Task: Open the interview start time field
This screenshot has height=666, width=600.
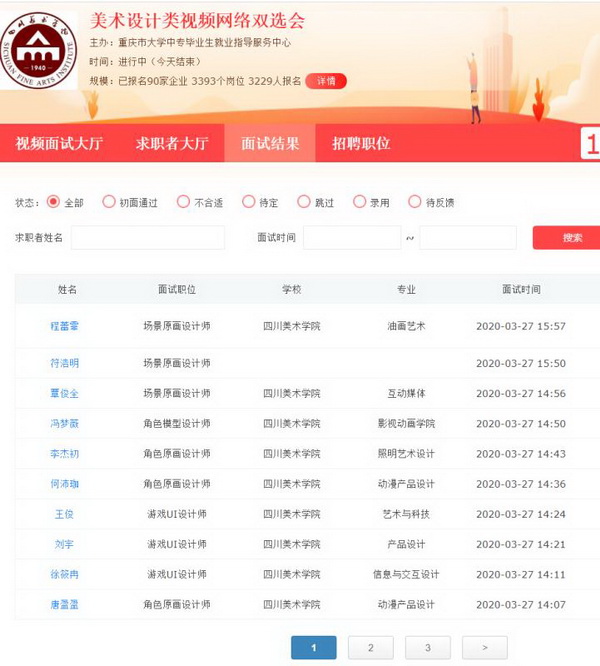Action: tap(351, 238)
